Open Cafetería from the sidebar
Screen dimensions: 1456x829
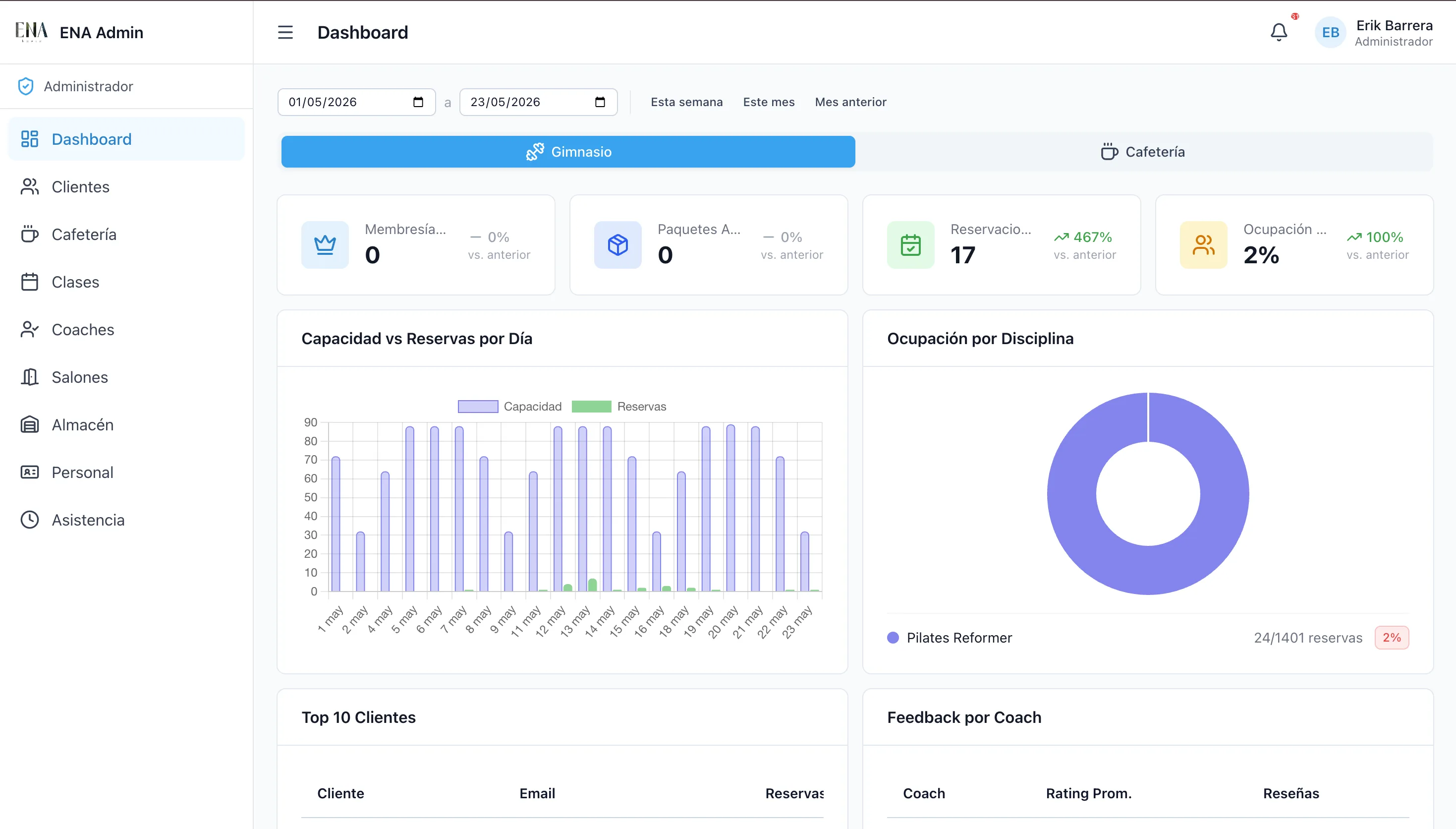pyautogui.click(x=126, y=234)
